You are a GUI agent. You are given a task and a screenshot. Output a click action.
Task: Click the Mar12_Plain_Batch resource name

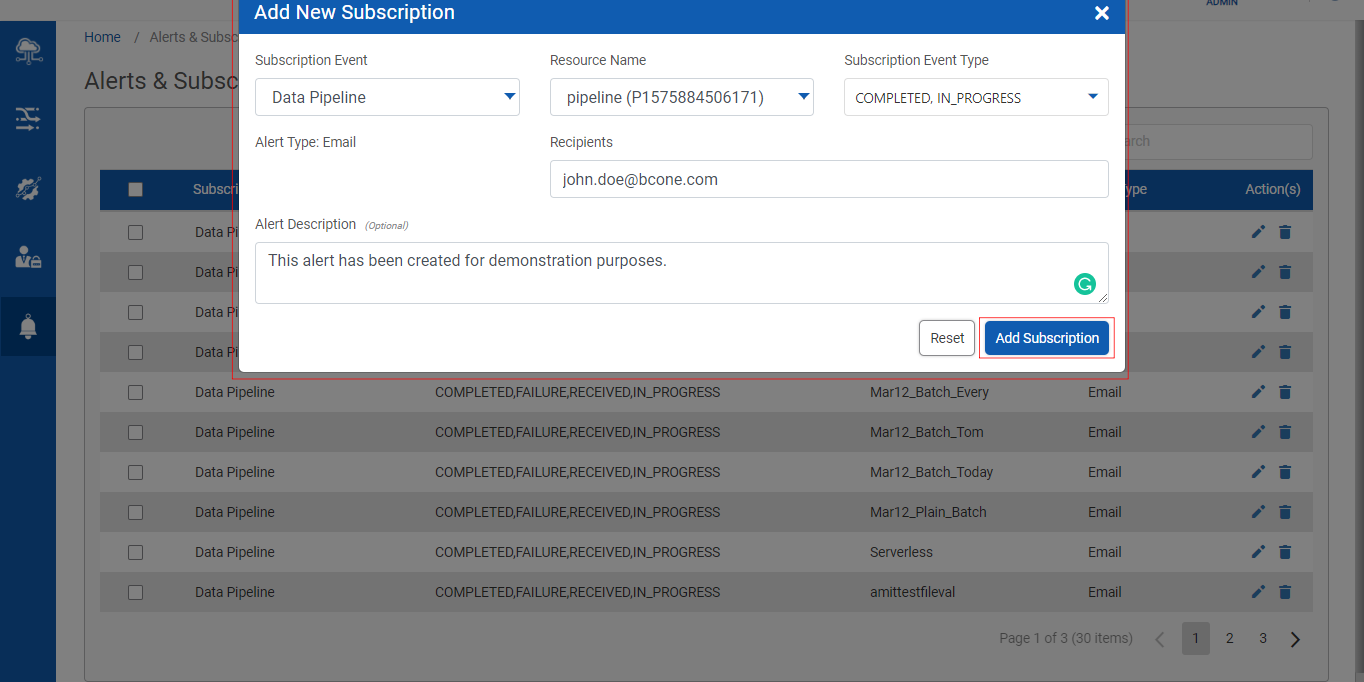[928, 512]
